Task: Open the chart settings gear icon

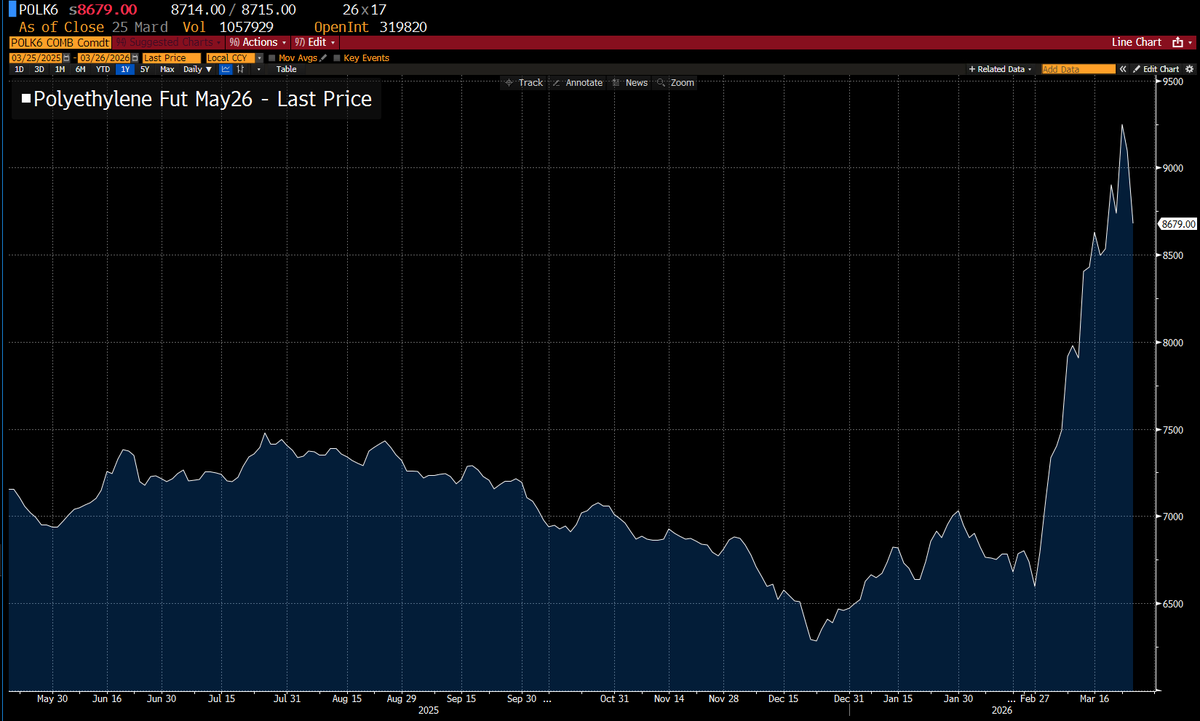Action: 1189,69
